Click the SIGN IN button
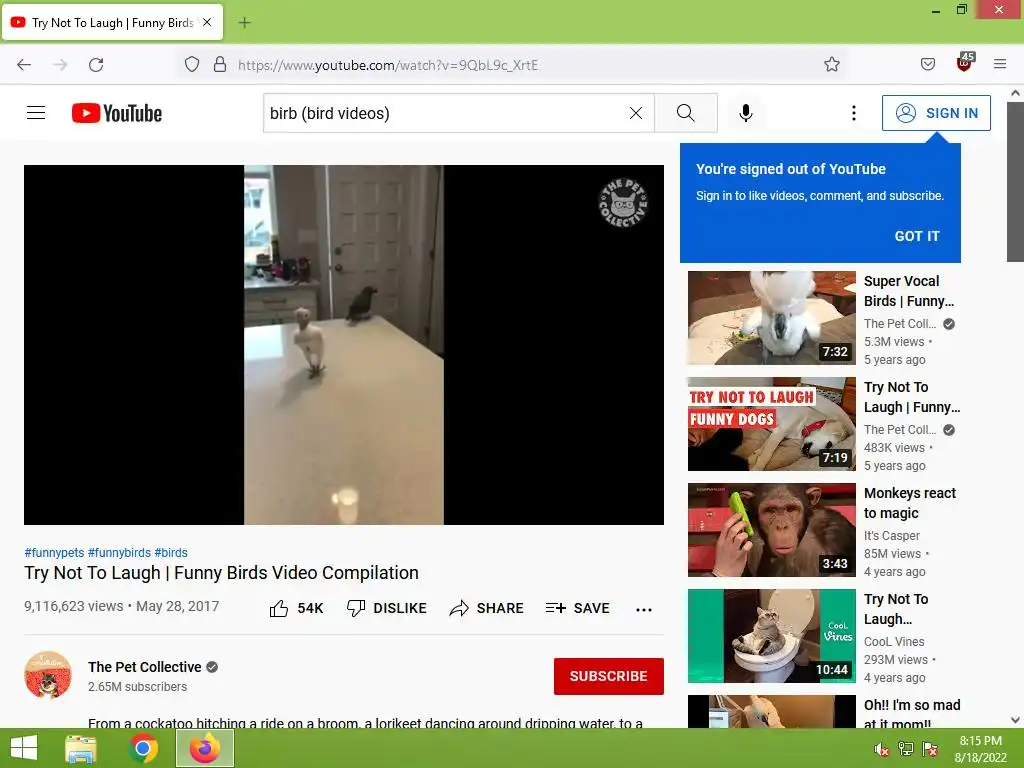Viewport: 1024px width, 768px height. coord(936,113)
